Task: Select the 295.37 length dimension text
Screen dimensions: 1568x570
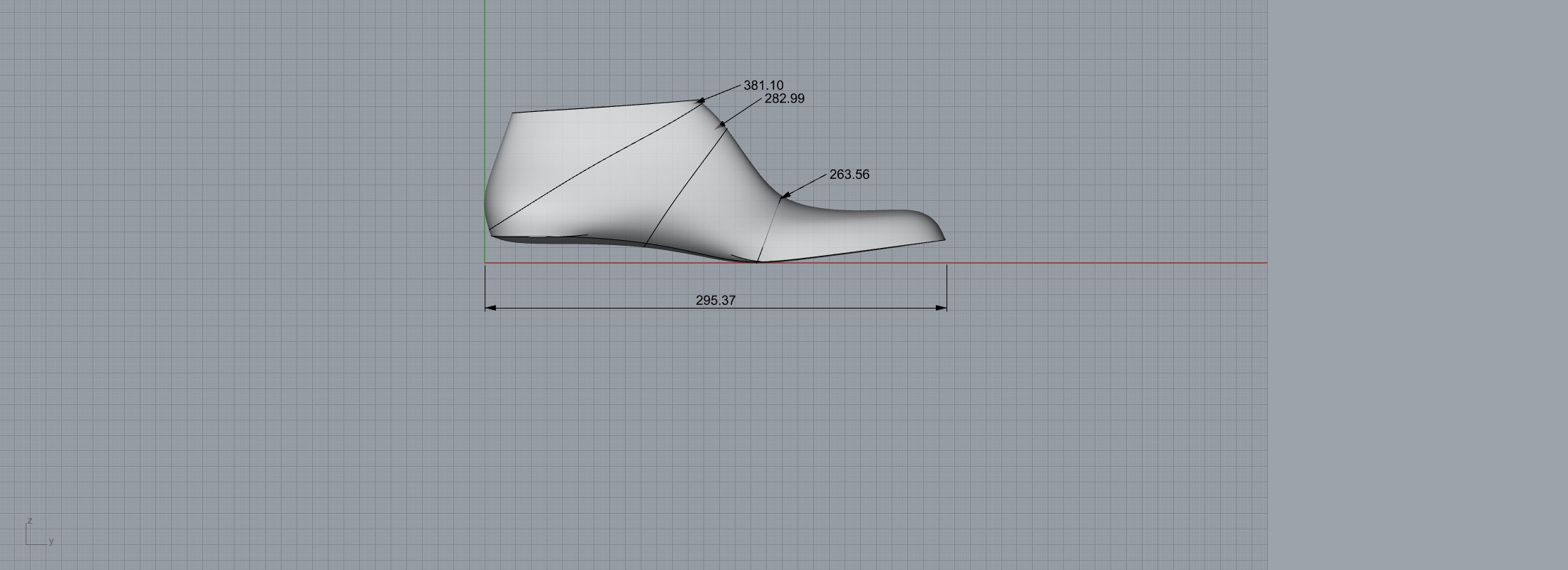Action: pyautogui.click(x=715, y=301)
